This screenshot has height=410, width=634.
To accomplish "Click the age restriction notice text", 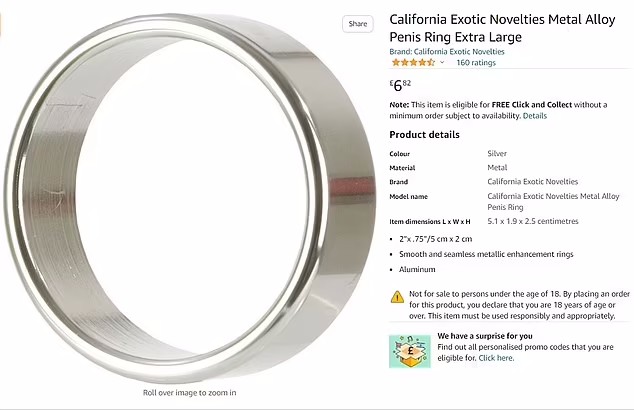I will [512, 305].
